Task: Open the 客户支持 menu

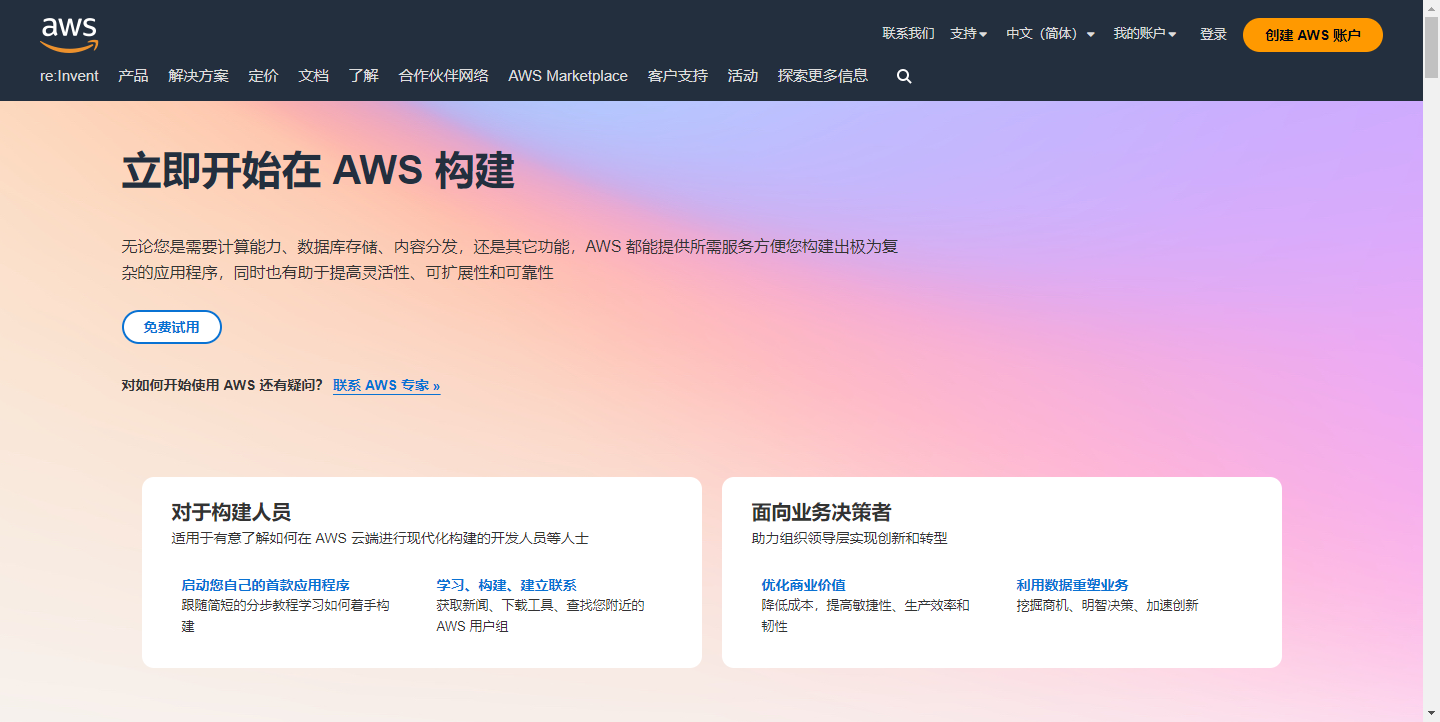Action: (x=677, y=76)
